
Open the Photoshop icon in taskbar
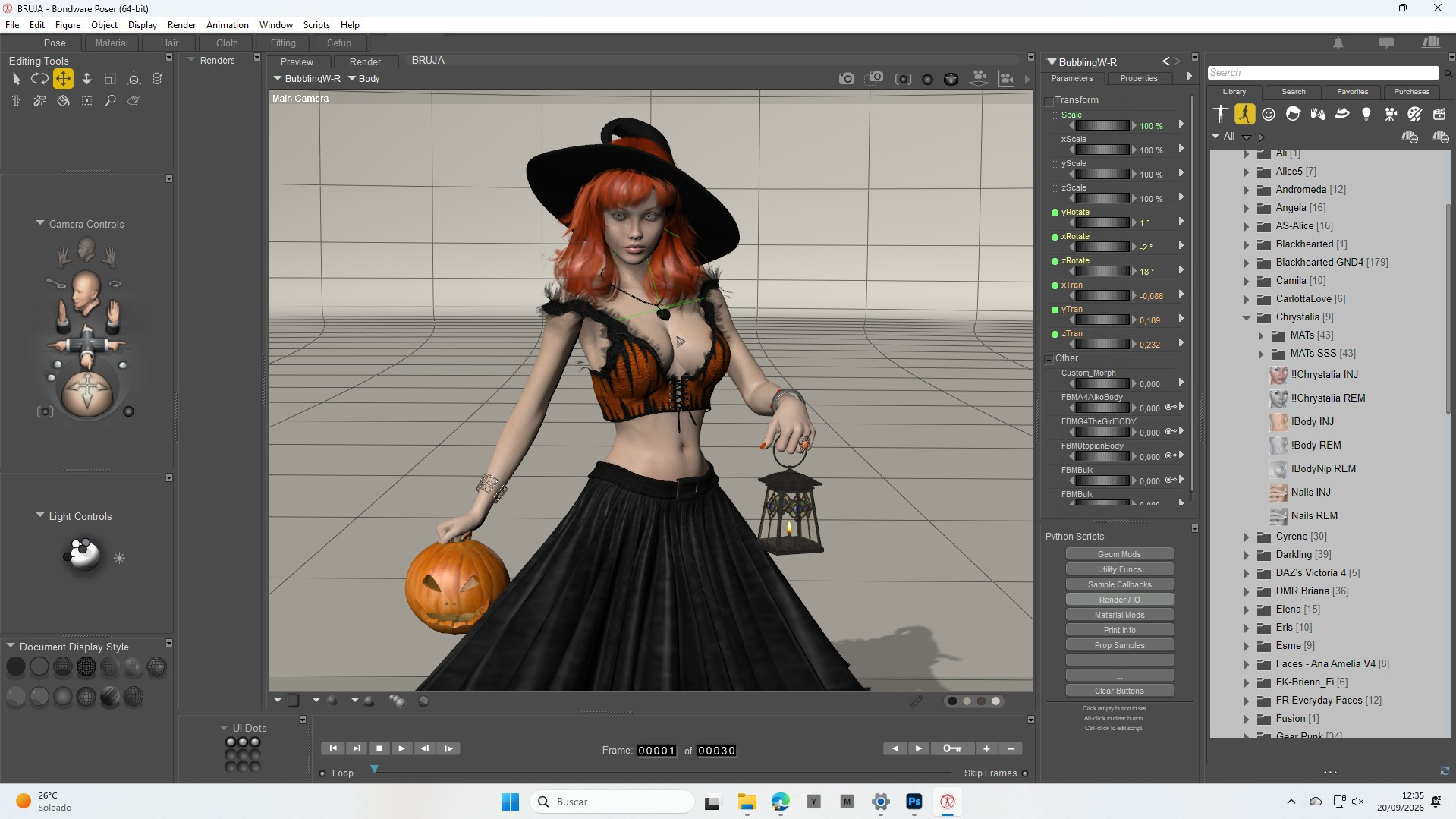pyautogui.click(x=914, y=801)
